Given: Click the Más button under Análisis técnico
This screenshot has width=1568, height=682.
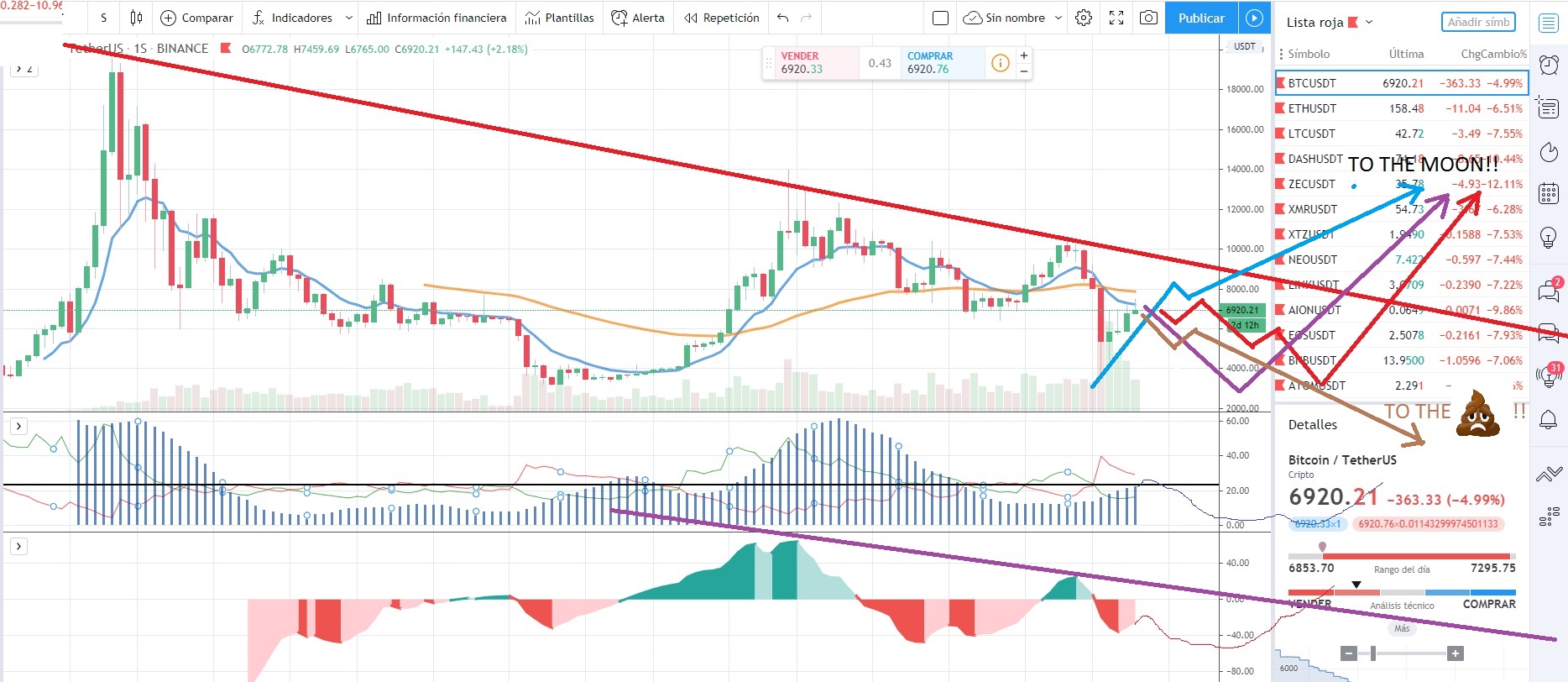Looking at the screenshot, I should [1402, 628].
